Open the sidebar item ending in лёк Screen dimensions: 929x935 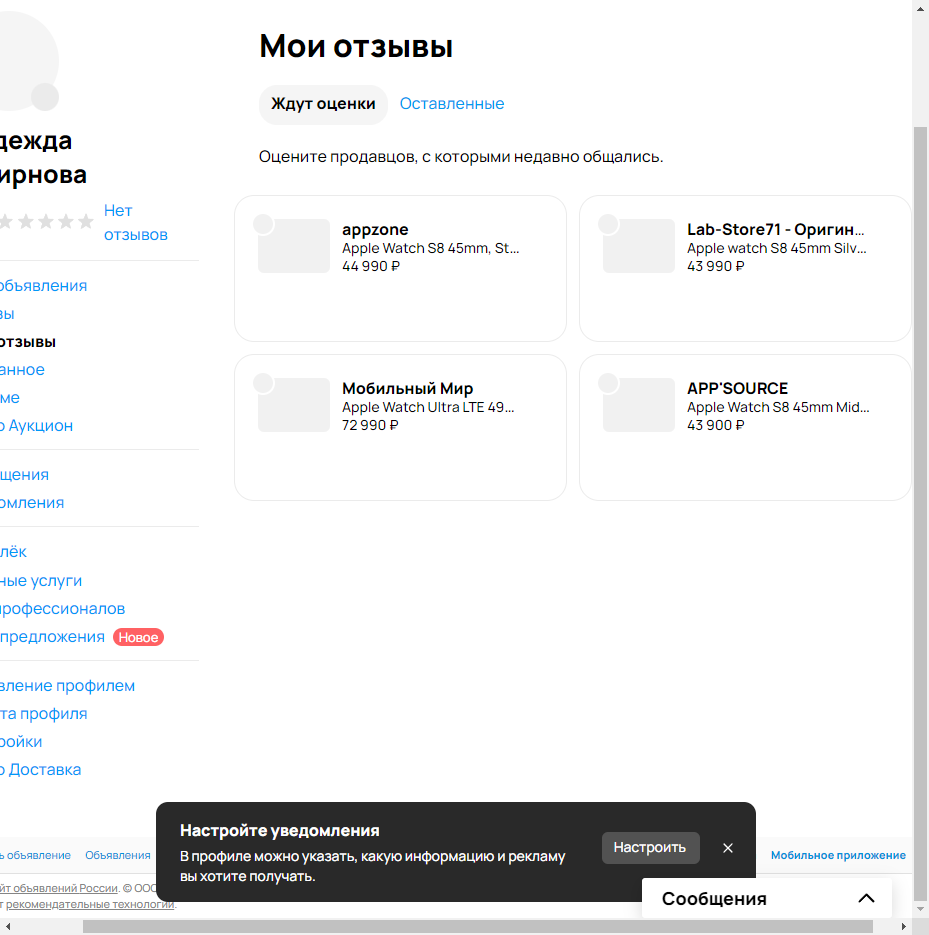tap(13, 552)
